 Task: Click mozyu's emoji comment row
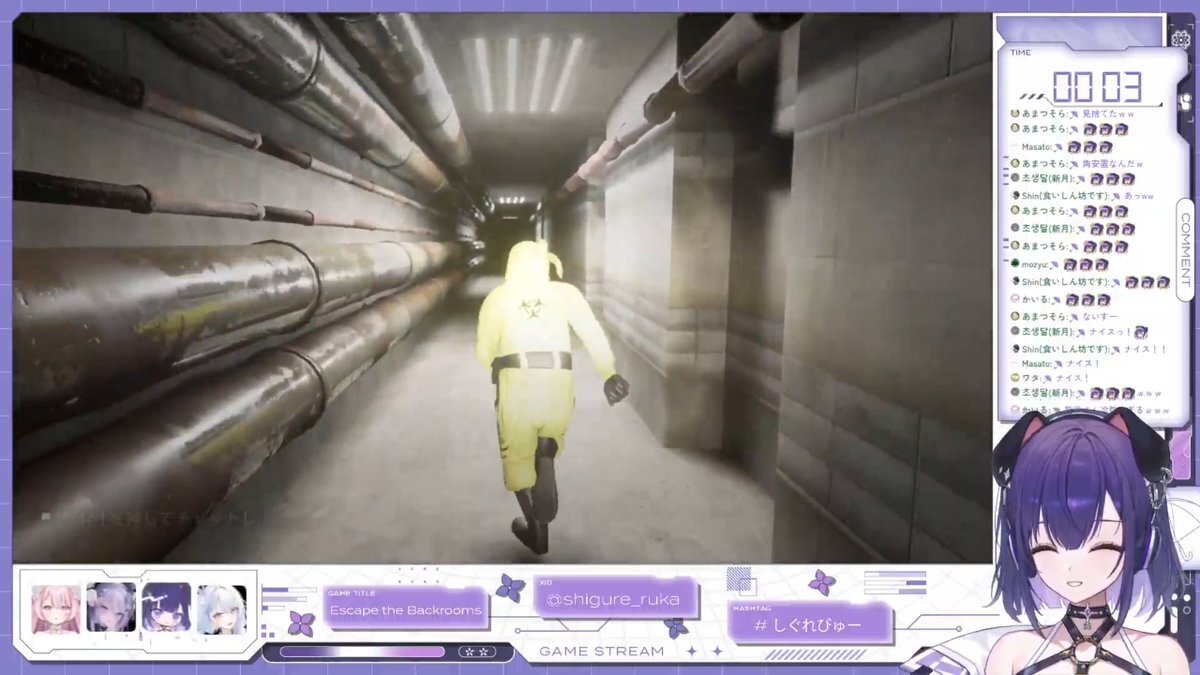coord(1059,264)
